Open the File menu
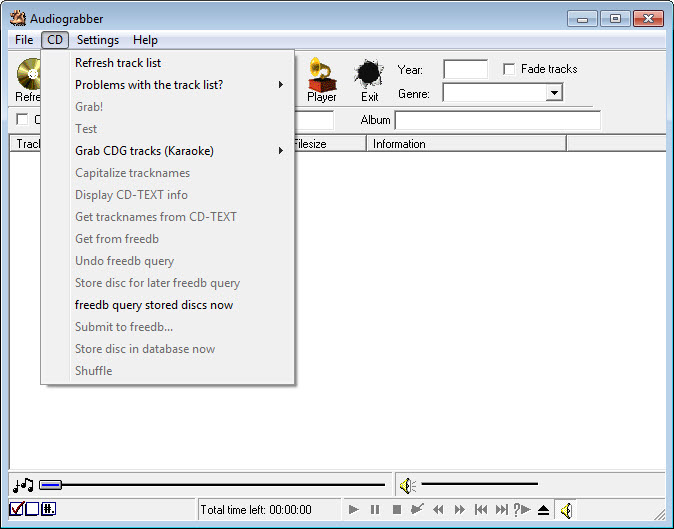 [x=24, y=40]
